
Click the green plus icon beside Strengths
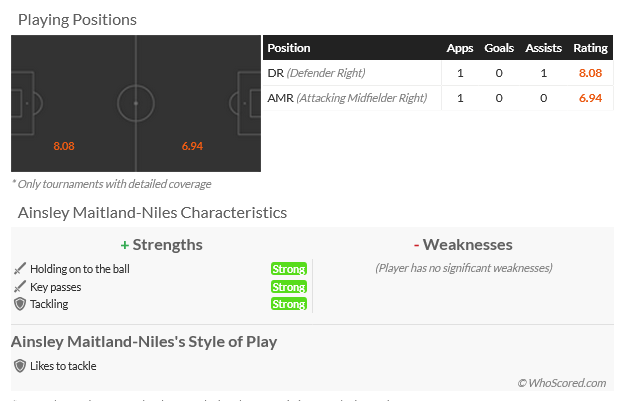(125, 245)
